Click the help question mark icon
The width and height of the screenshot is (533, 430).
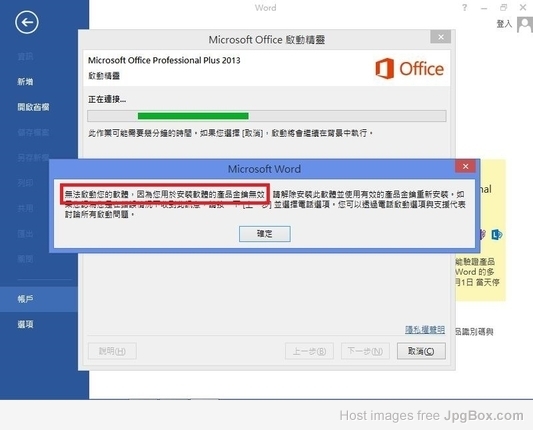point(464,7)
